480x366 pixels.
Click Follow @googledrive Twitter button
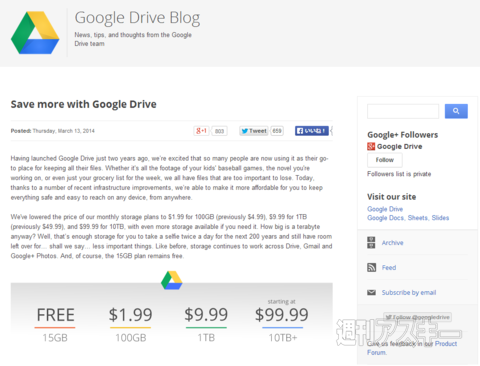click(x=417, y=317)
